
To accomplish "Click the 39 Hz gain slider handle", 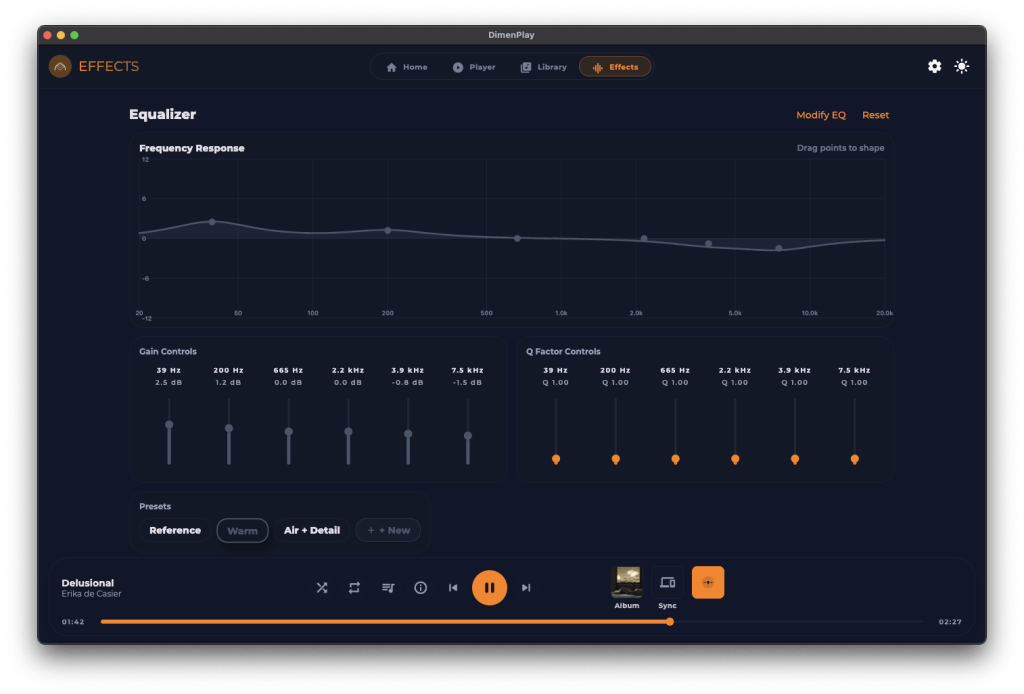I will point(169,424).
